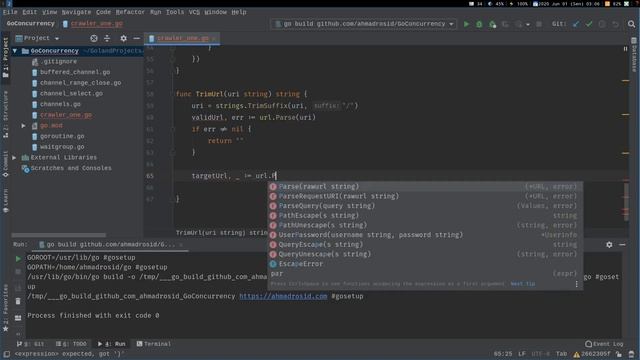Hide the Project panel with minus icon
This screenshot has width=640, height=360.
point(136,38)
